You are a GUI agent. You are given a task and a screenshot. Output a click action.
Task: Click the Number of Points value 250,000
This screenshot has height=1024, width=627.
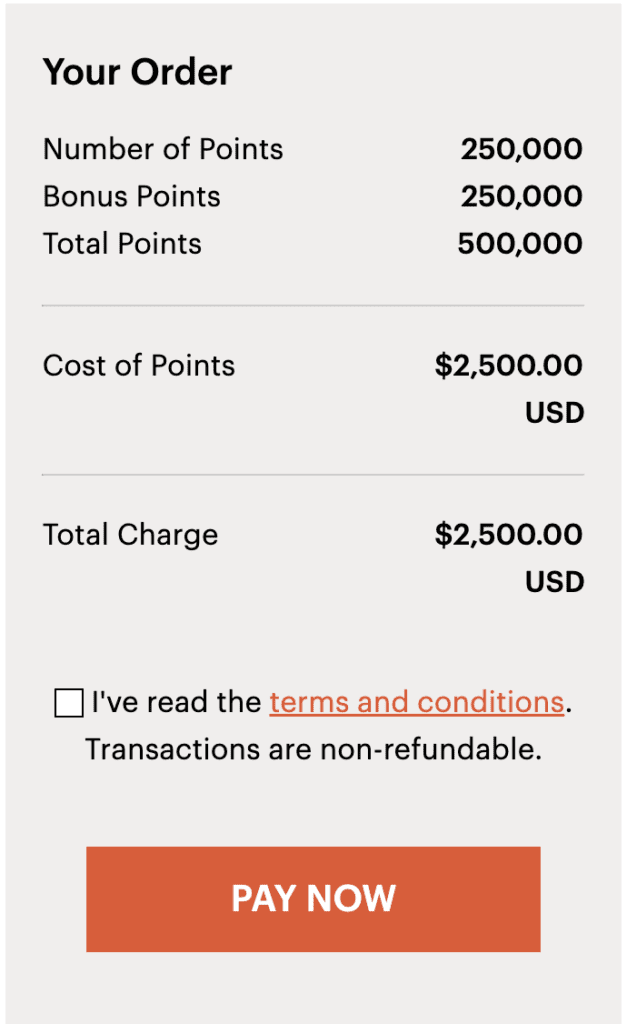click(x=521, y=149)
